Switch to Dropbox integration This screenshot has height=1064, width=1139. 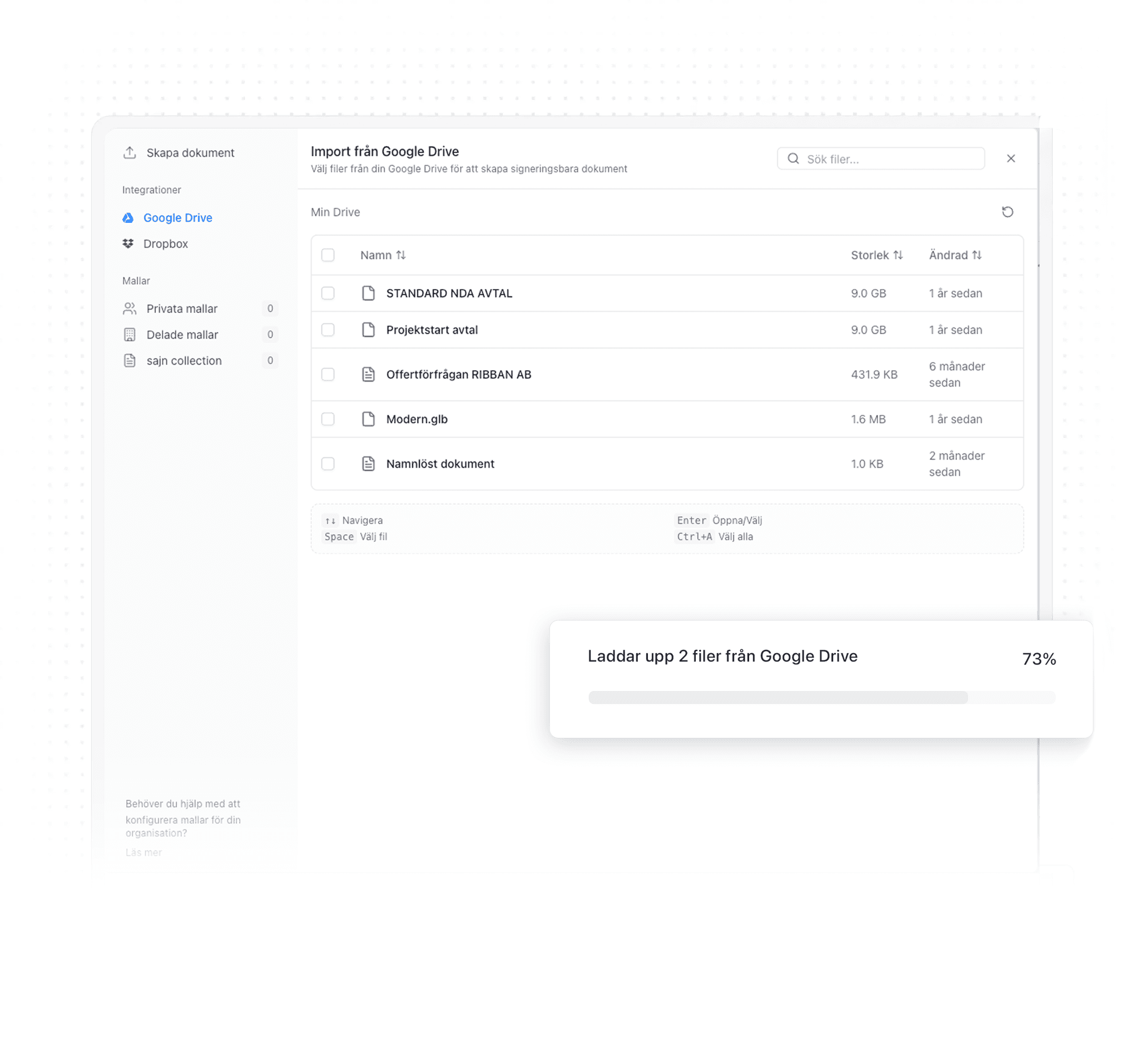[x=165, y=243]
